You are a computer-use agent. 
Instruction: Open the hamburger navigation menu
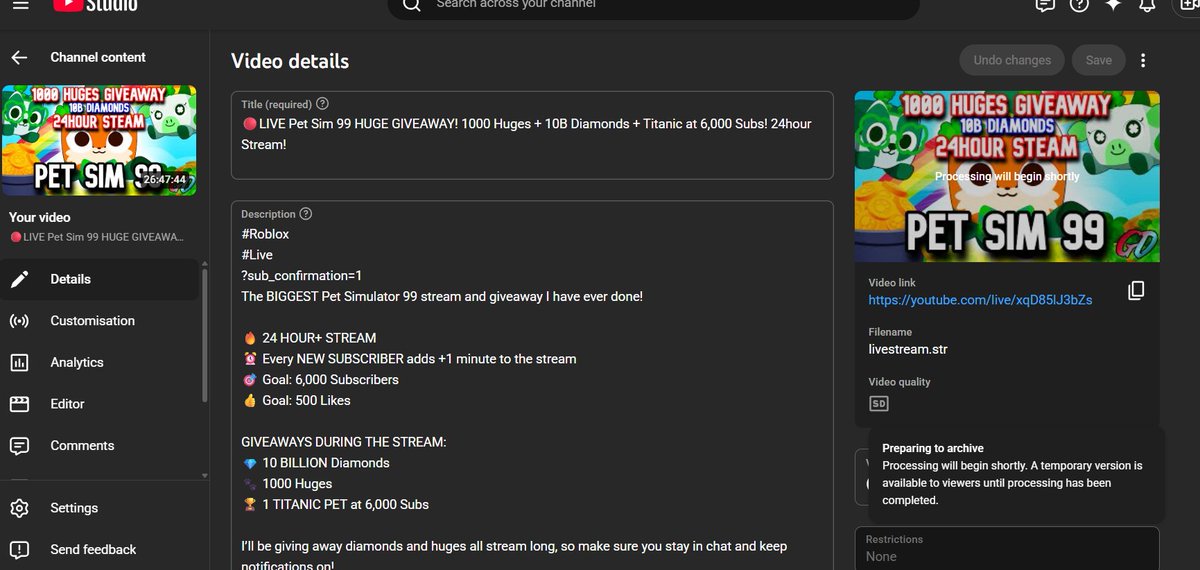pos(20,4)
